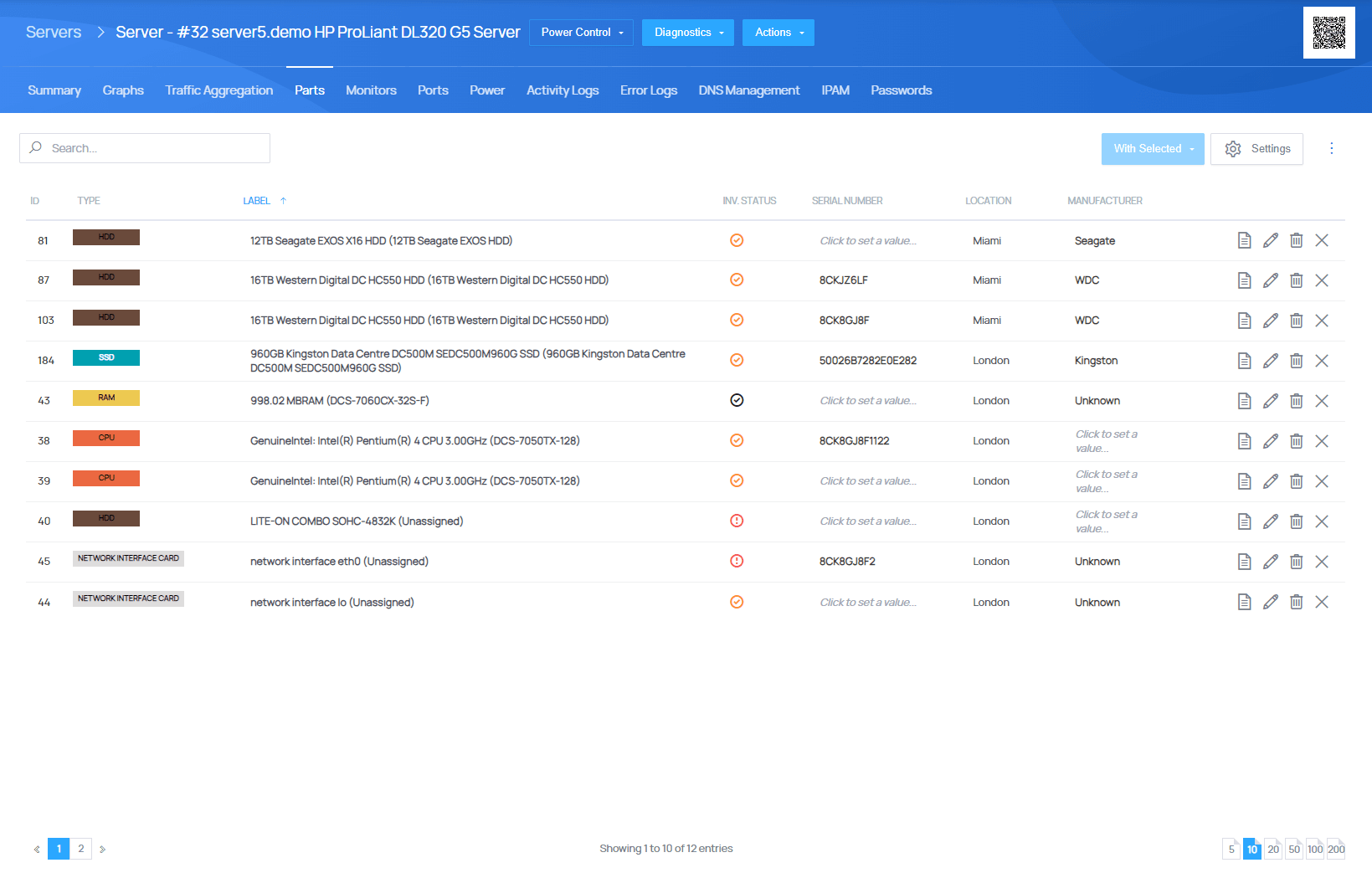Open details for RAM part 43
The height and width of the screenshot is (873, 1372).
click(x=1245, y=401)
